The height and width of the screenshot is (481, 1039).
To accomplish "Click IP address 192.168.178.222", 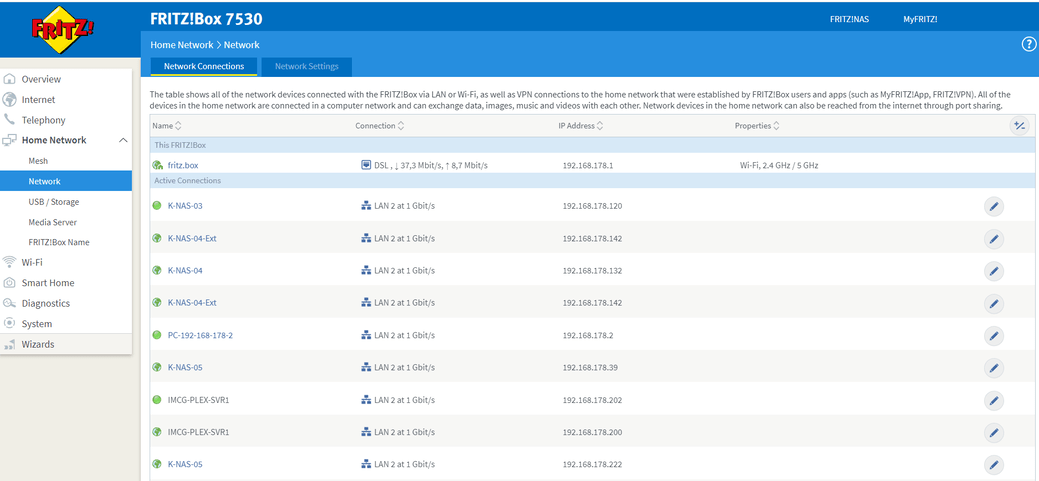I will [x=592, y=464].
